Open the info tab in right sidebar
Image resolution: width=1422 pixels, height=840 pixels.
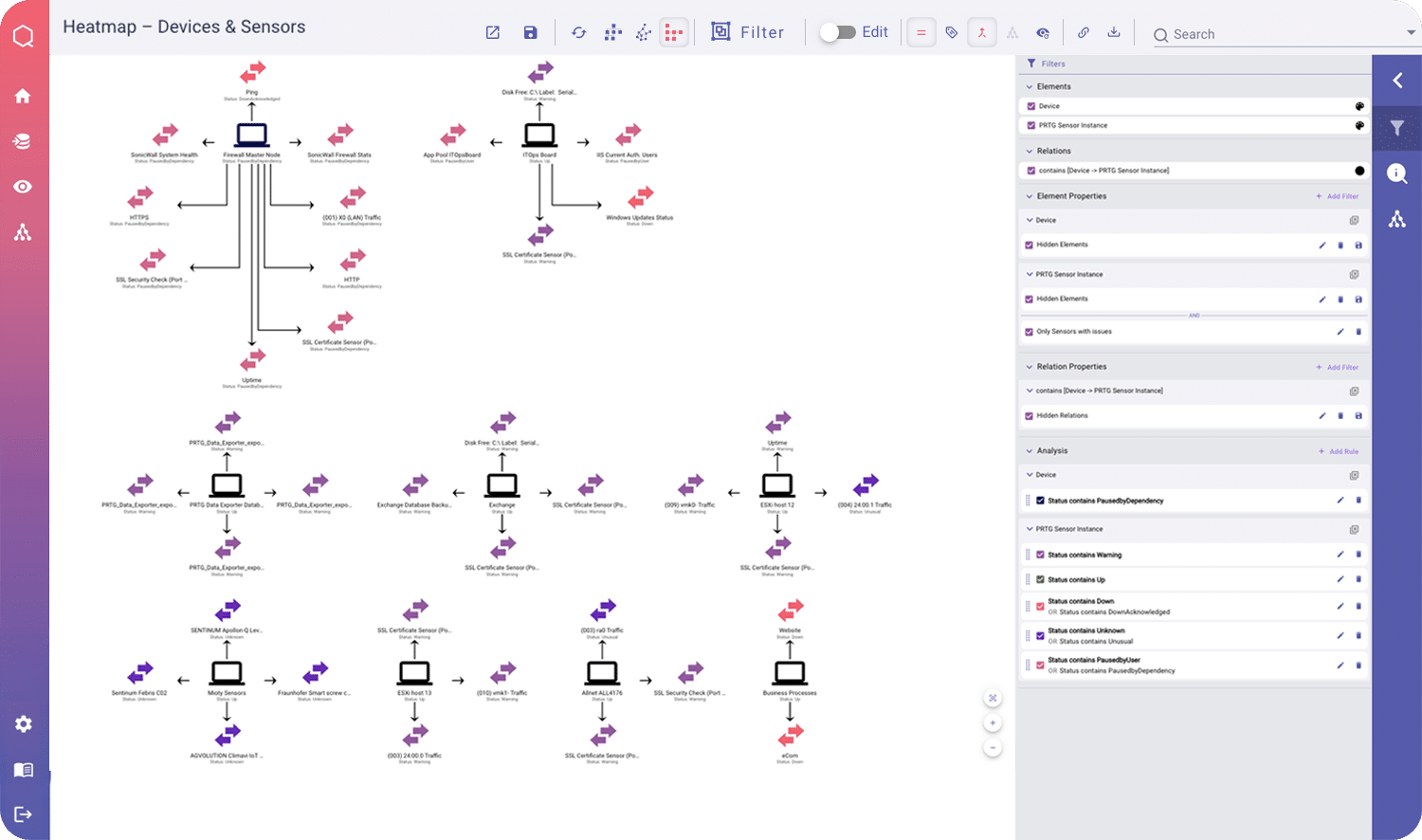1396,173
